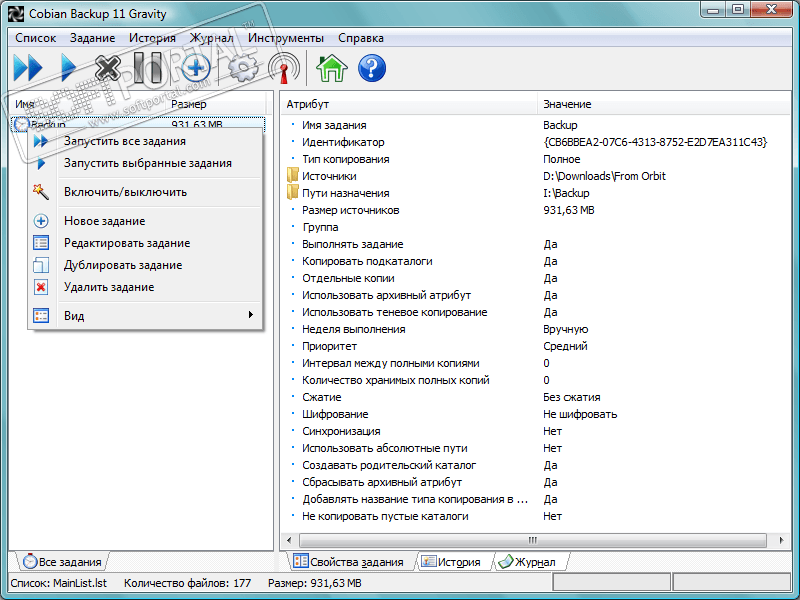This screenshot has width=800, height=600.
Task: Select Не копировать пустые каталоги row
Action: 535,516
